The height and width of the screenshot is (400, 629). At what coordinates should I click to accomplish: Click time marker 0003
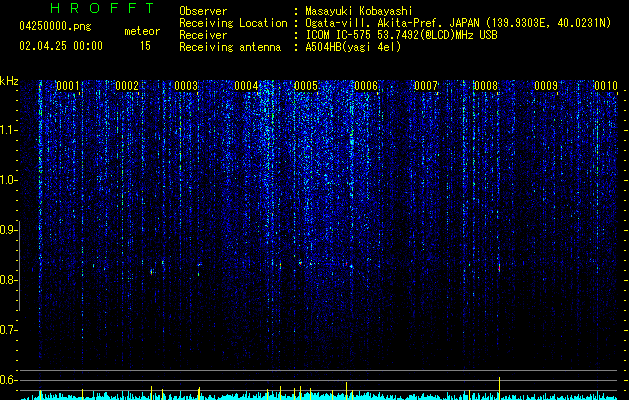point(186,86)
